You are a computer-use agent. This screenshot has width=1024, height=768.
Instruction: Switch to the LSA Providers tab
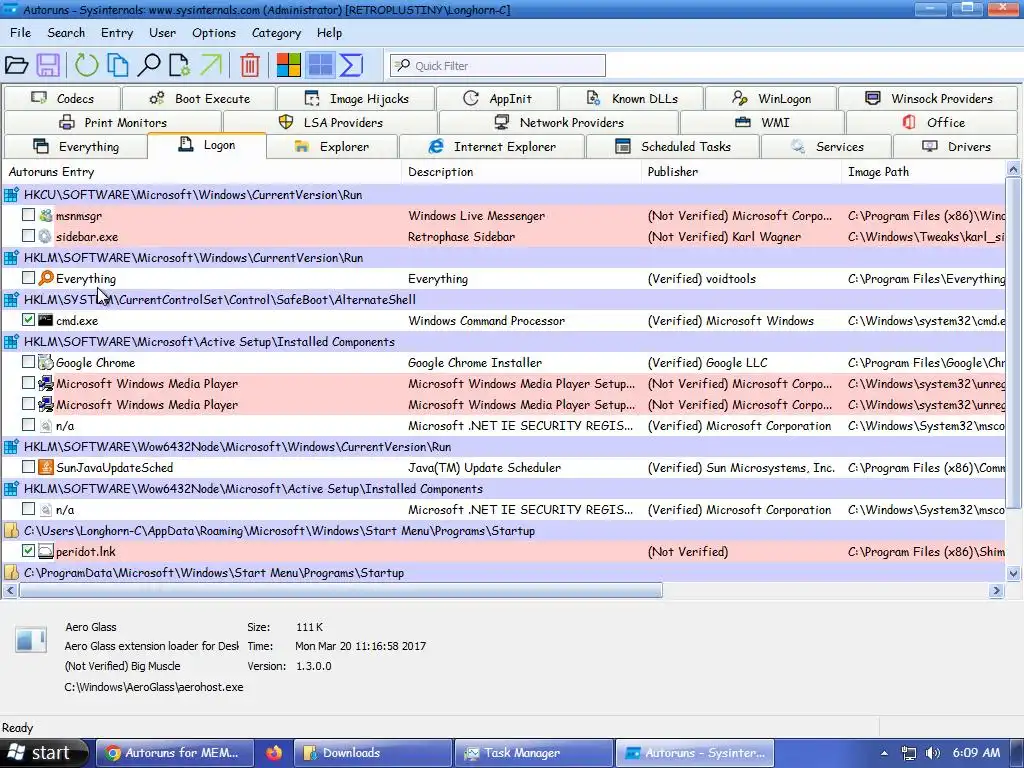click(330, 122)
